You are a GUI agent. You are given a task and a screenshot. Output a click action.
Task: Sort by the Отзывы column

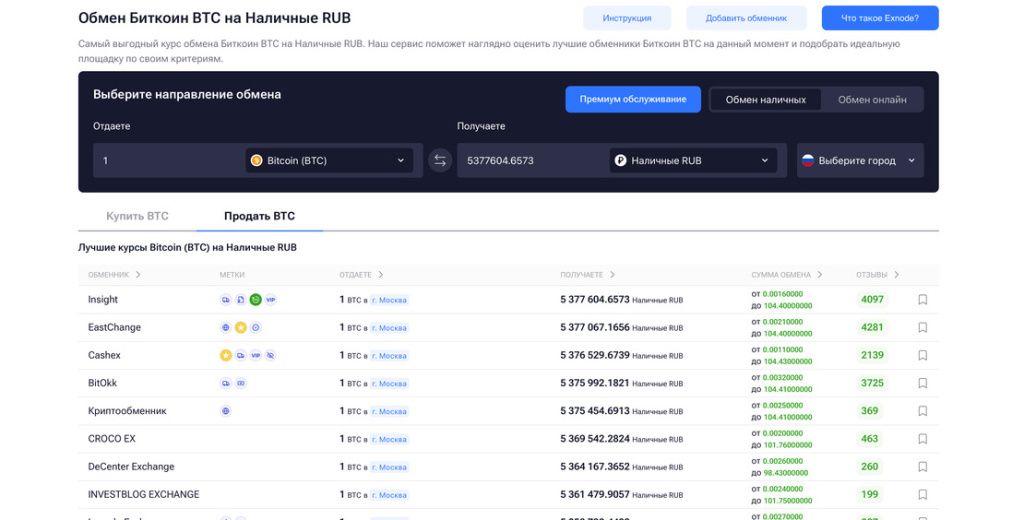(x=878, y=275)
